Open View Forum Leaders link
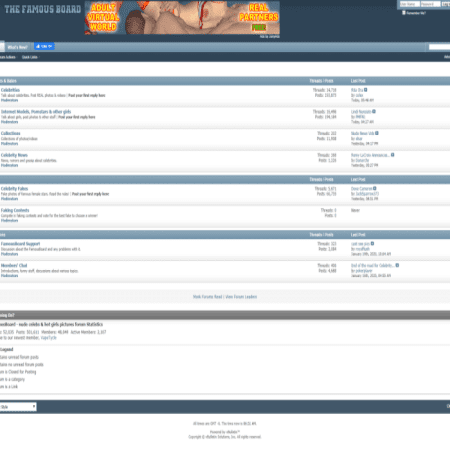Viewport: 450px width, 450px height. pyautogui.click(x=241, y=297)
